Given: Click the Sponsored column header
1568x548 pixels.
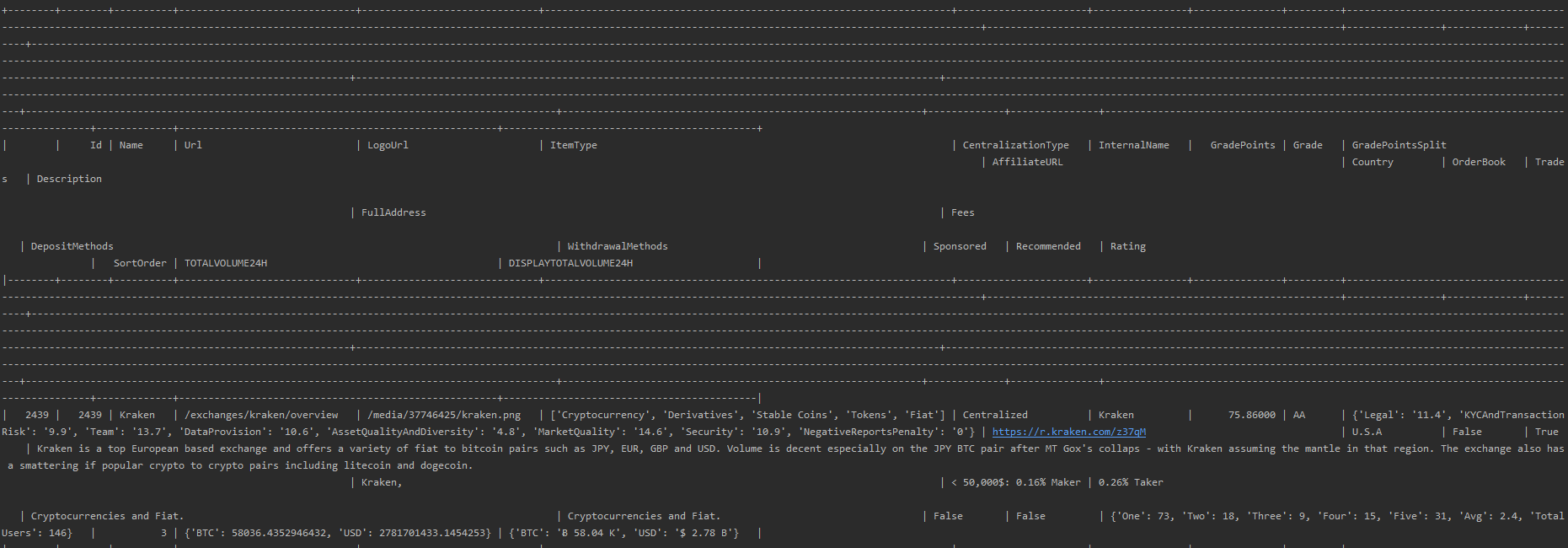Looking at the screenshot, I should pos(960,246).
